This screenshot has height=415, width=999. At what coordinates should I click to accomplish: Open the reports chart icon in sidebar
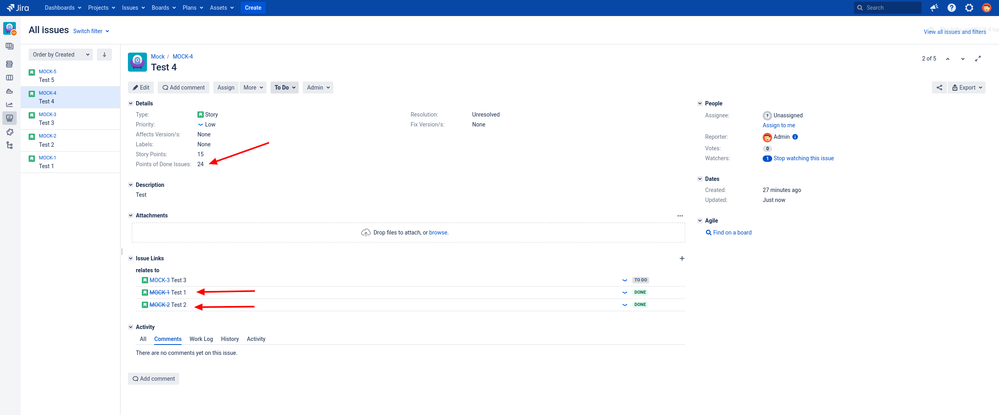point(10,105)
